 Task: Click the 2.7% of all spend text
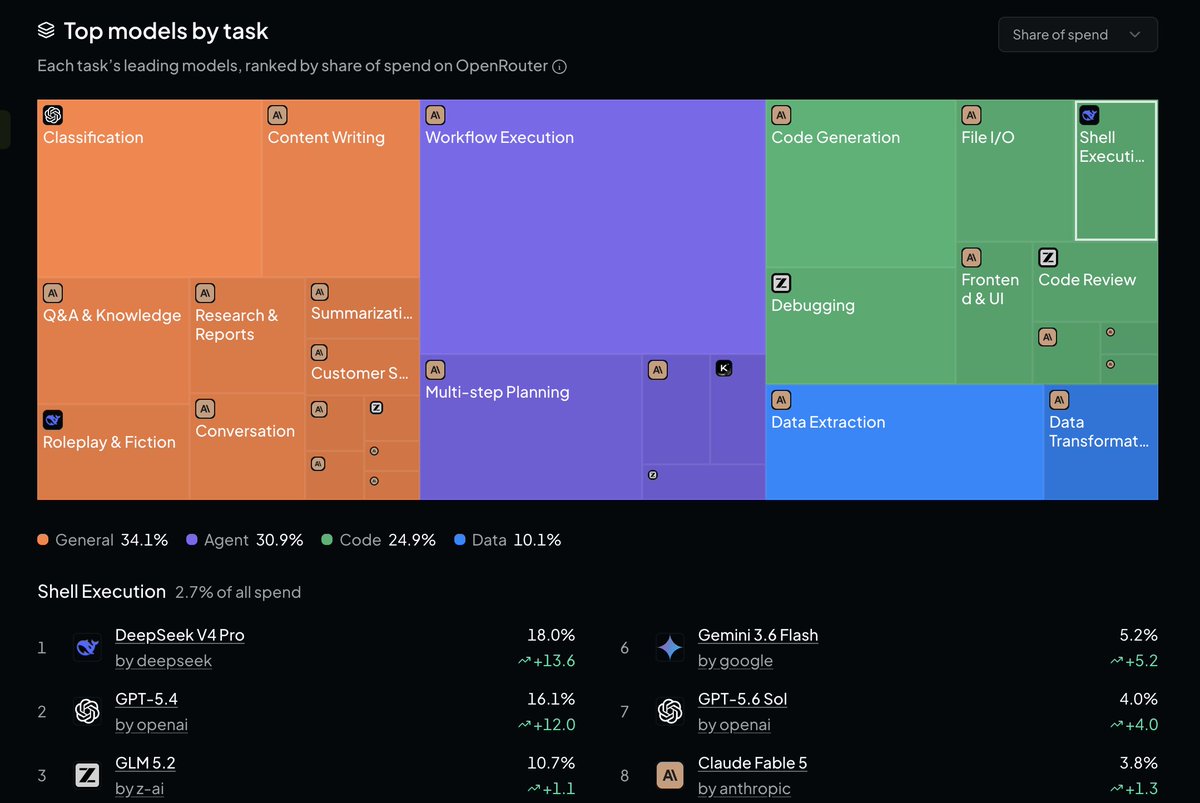(238, 593)
